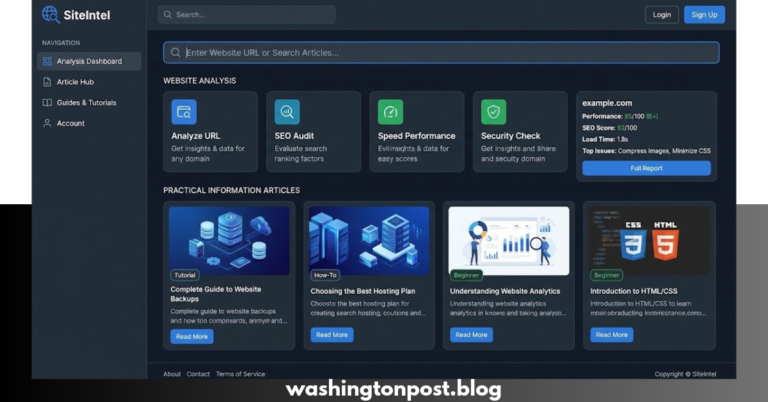Click the SiteIntel globe logo icon

(x=50, y=15)
